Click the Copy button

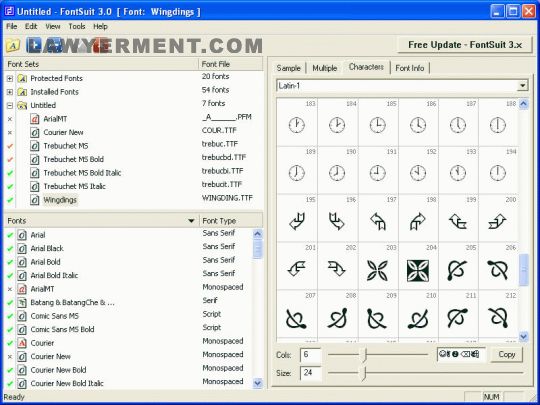[507, 354]
